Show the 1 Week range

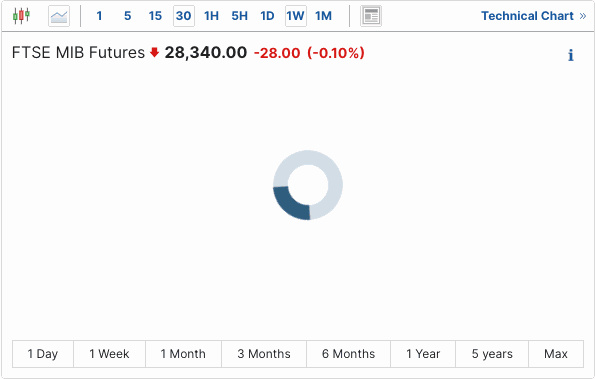pos(109,354)
